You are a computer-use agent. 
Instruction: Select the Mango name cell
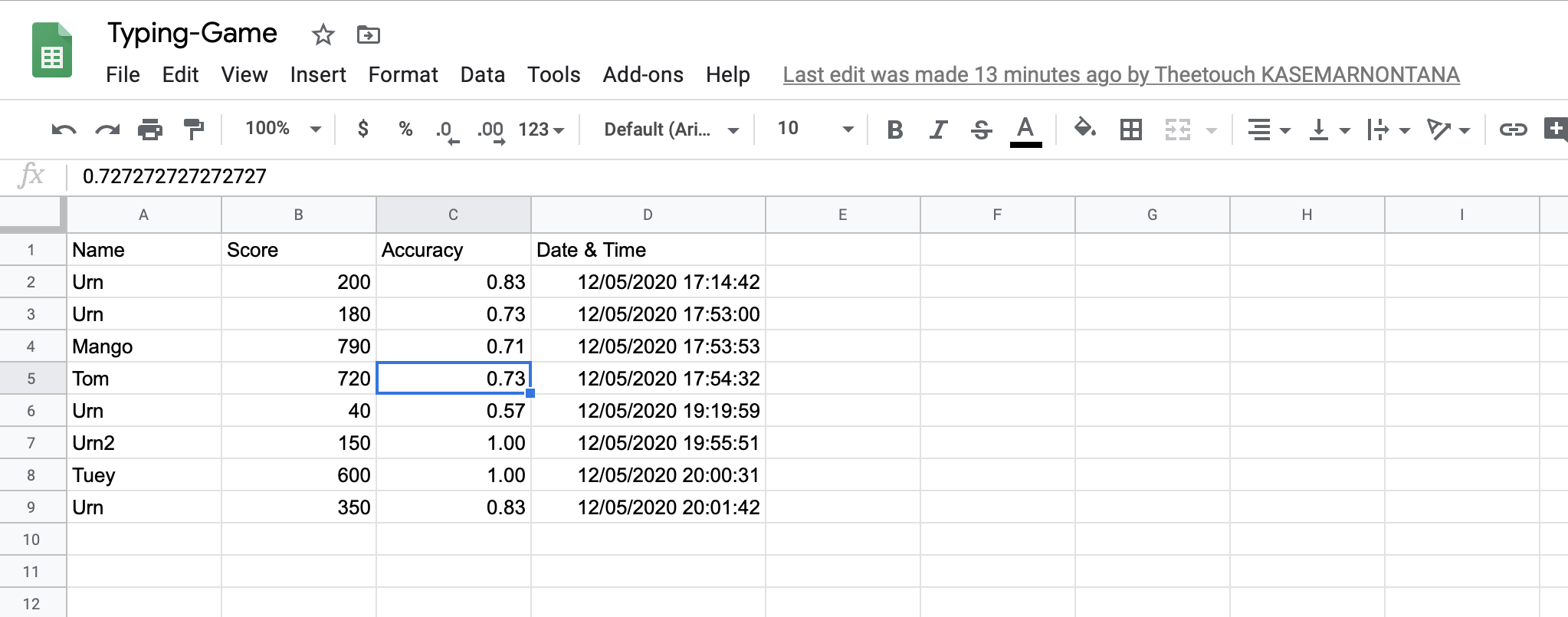click(144, 346)
